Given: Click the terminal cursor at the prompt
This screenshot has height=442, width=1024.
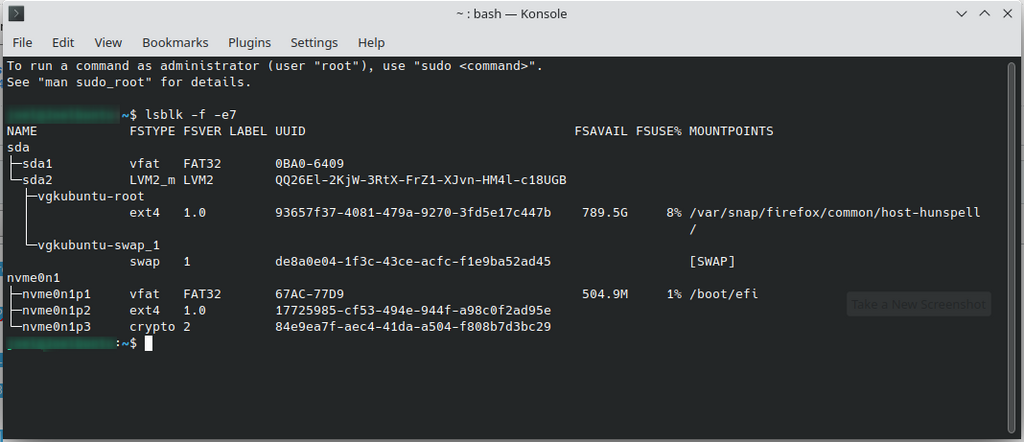Looking at the screenshot, I should pyautogui.click(x=148, y=343).
